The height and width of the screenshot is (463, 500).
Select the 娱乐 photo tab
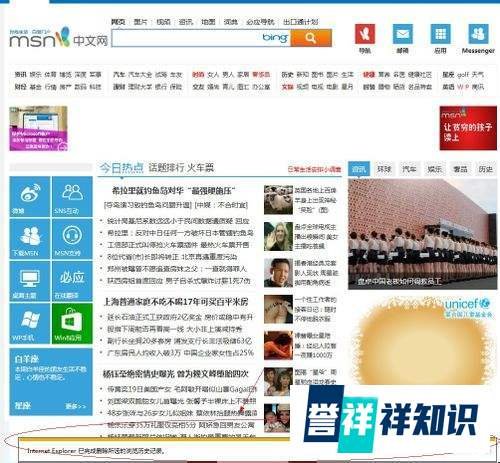(435, 169)
